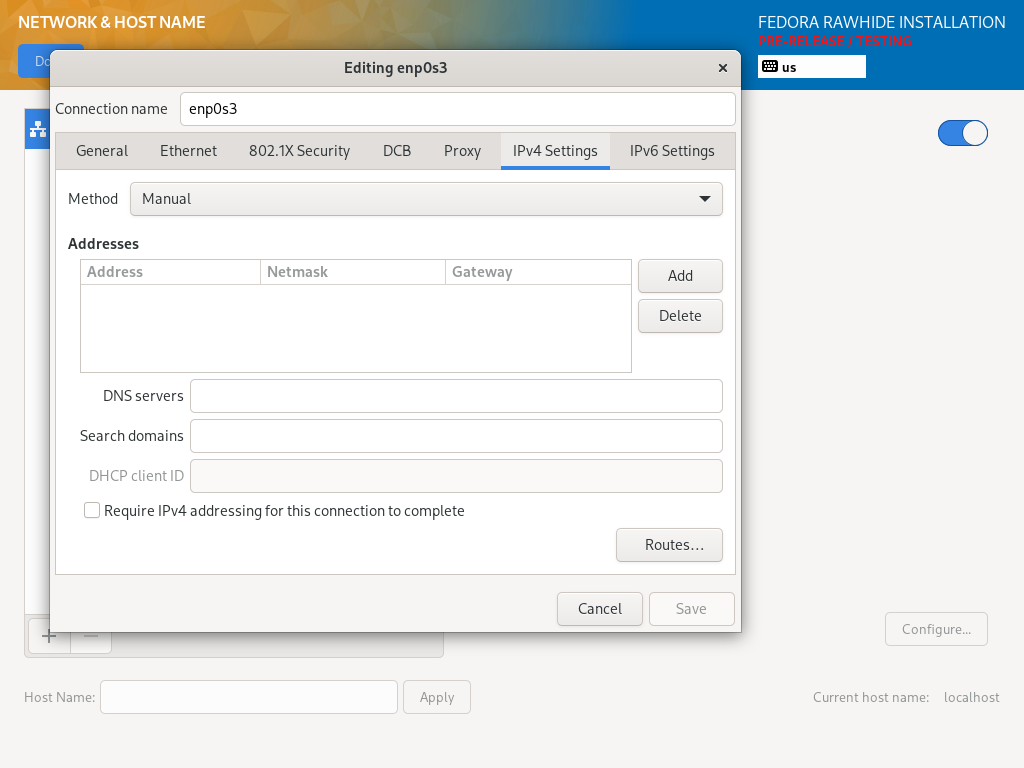Click the minus icon to remove device
Image resolution: width=1024 pixels, height=768 pixels.
click(x=91, y=635)
